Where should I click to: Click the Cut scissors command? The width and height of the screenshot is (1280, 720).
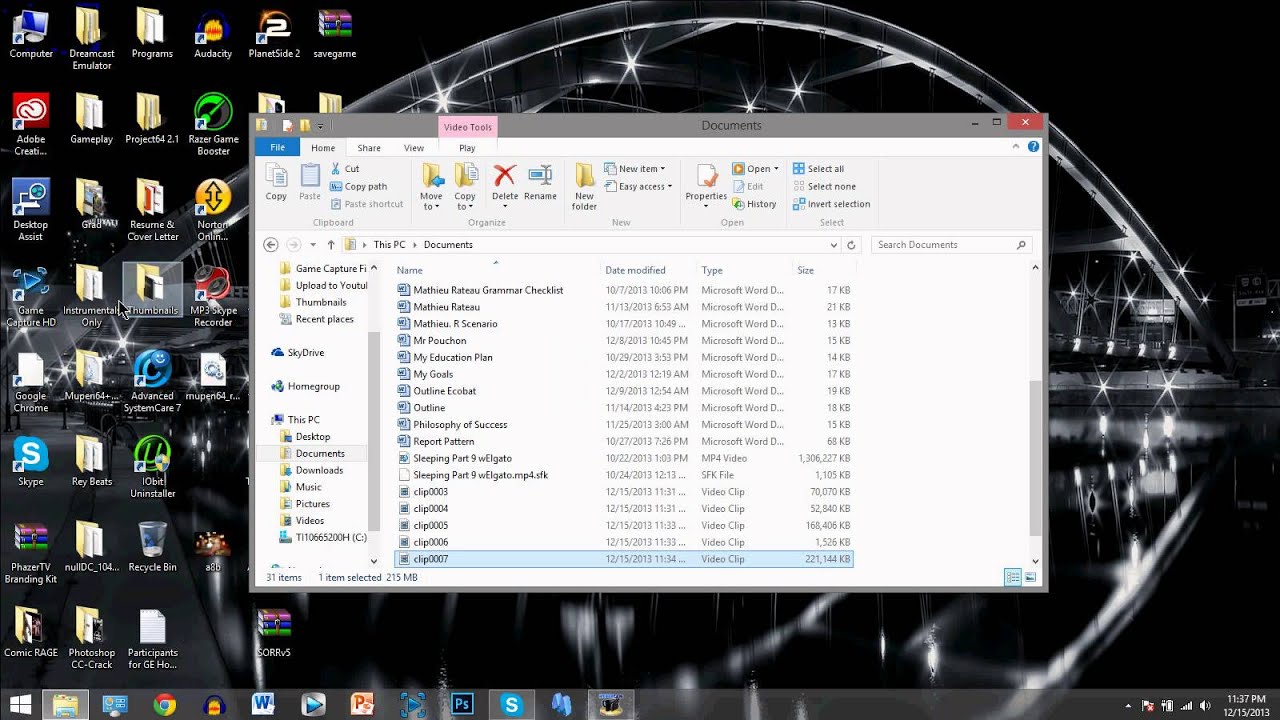tap(345, 169)
